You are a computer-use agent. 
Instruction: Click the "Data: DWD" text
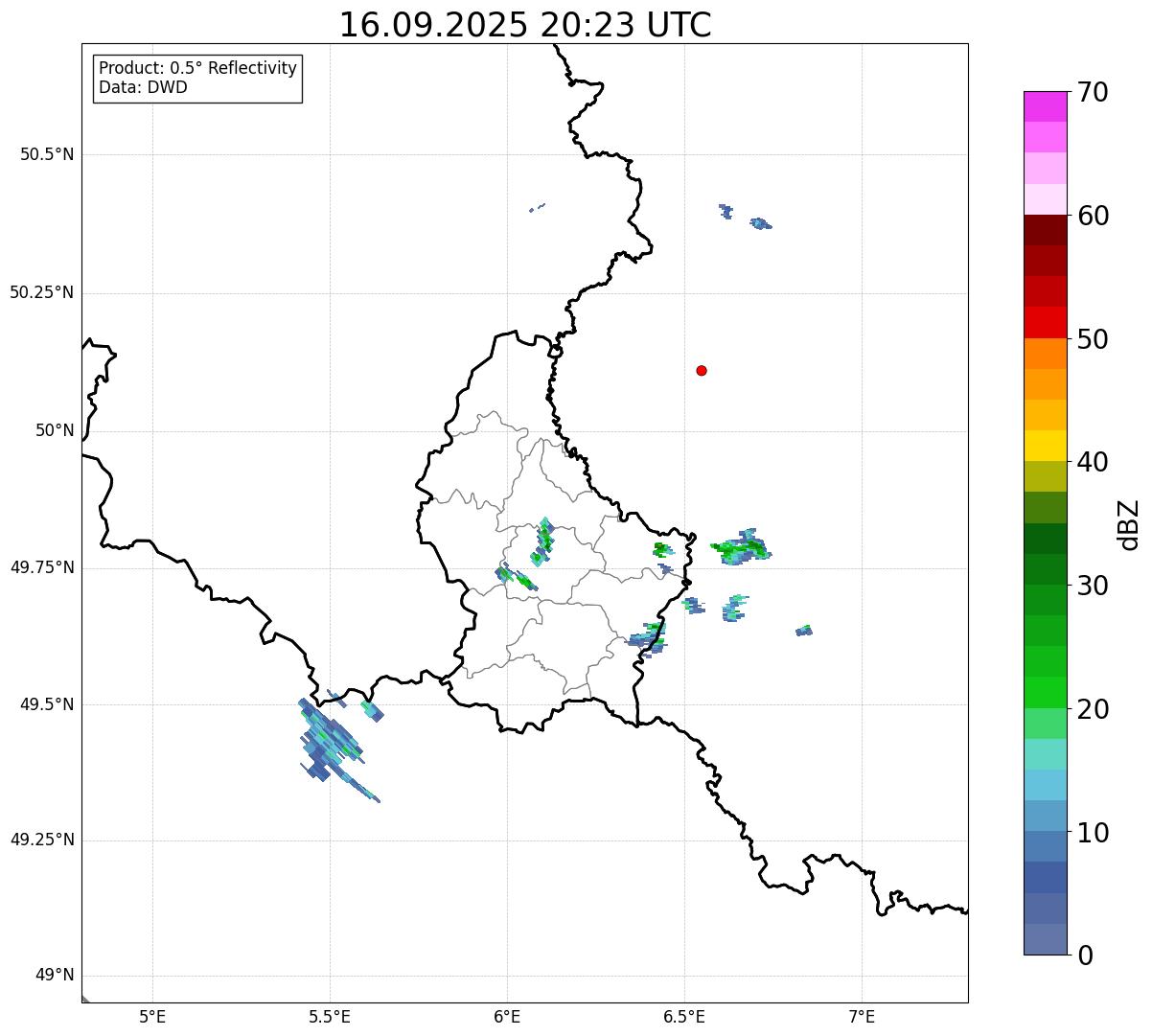[x=143, y=87]
